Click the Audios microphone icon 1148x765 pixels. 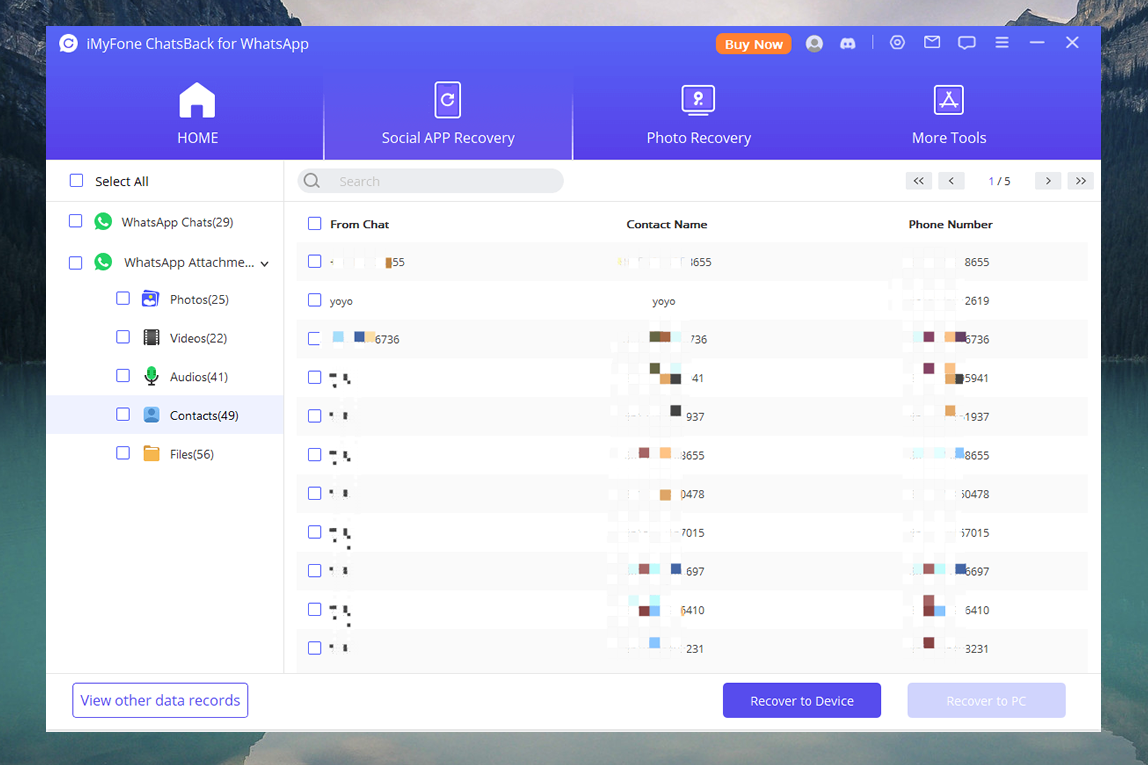click(152, 376)
